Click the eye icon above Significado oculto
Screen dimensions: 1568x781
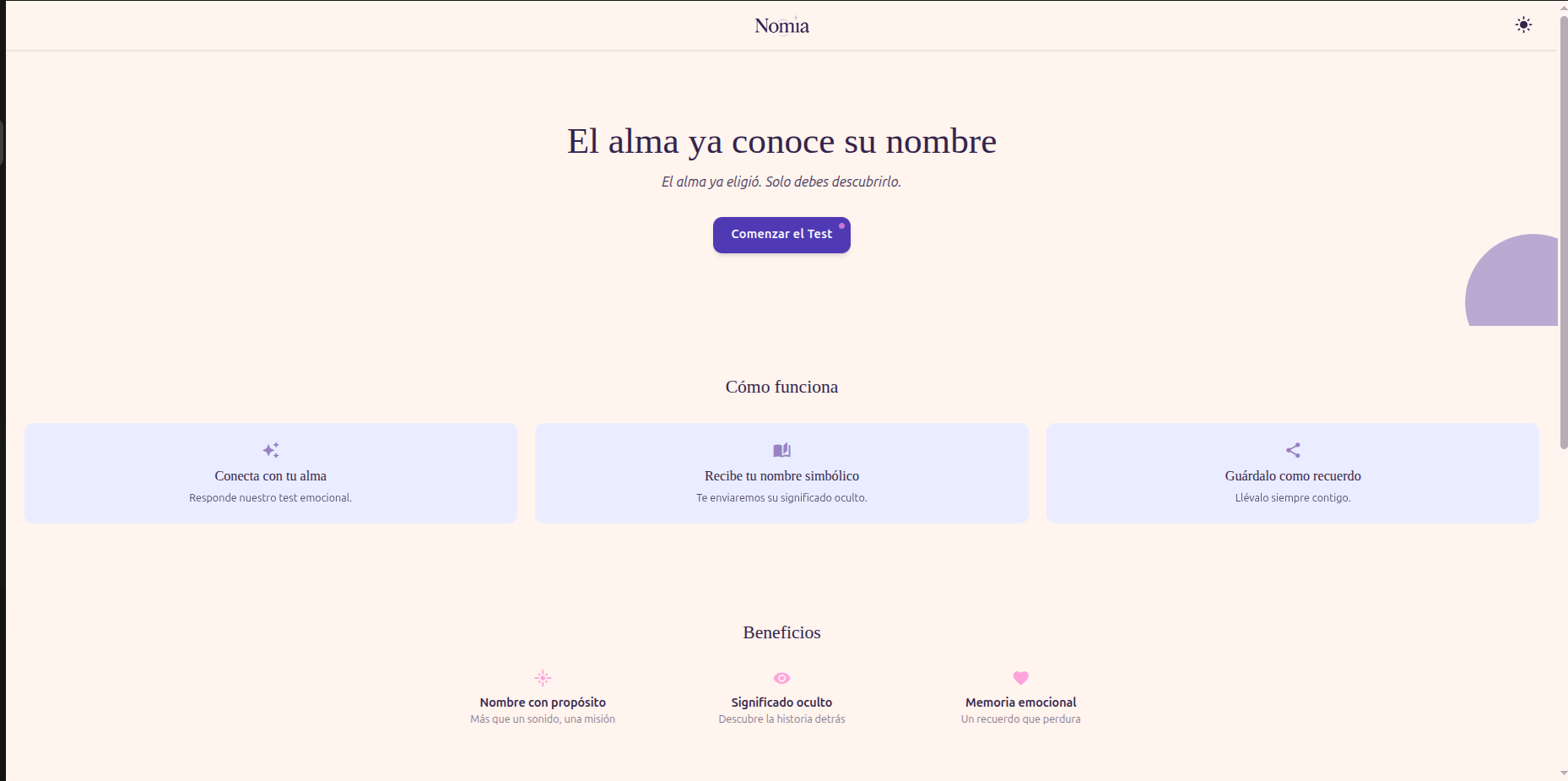(x=781, y=677)
